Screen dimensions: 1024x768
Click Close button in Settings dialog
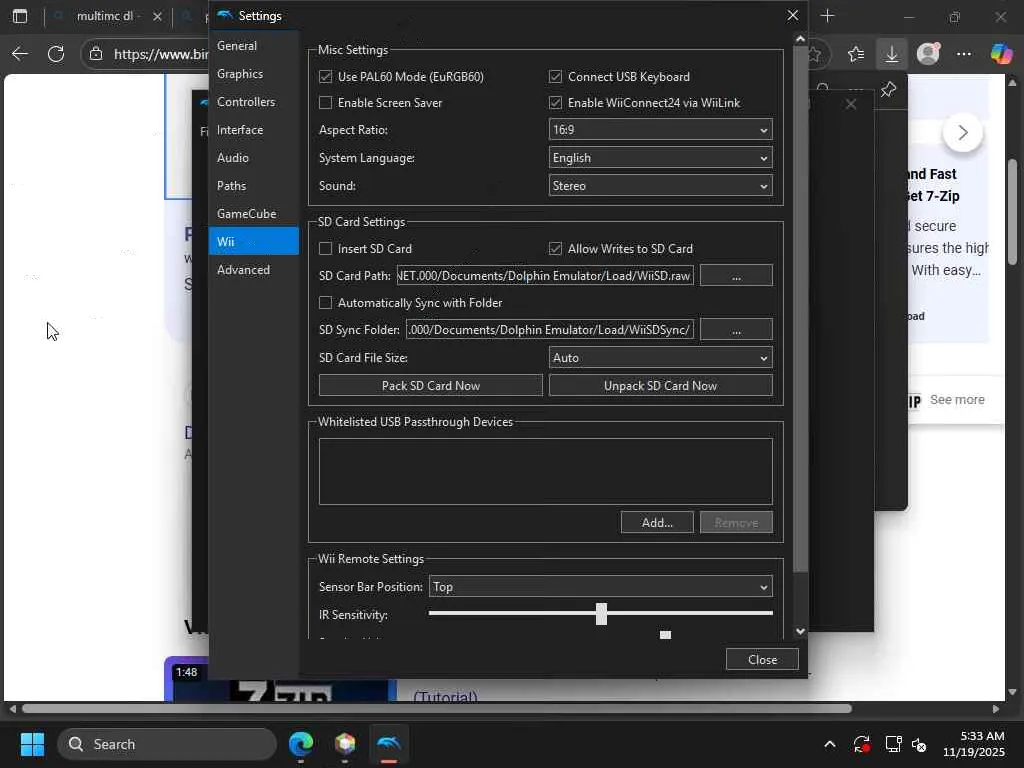(x=762, y=660)
